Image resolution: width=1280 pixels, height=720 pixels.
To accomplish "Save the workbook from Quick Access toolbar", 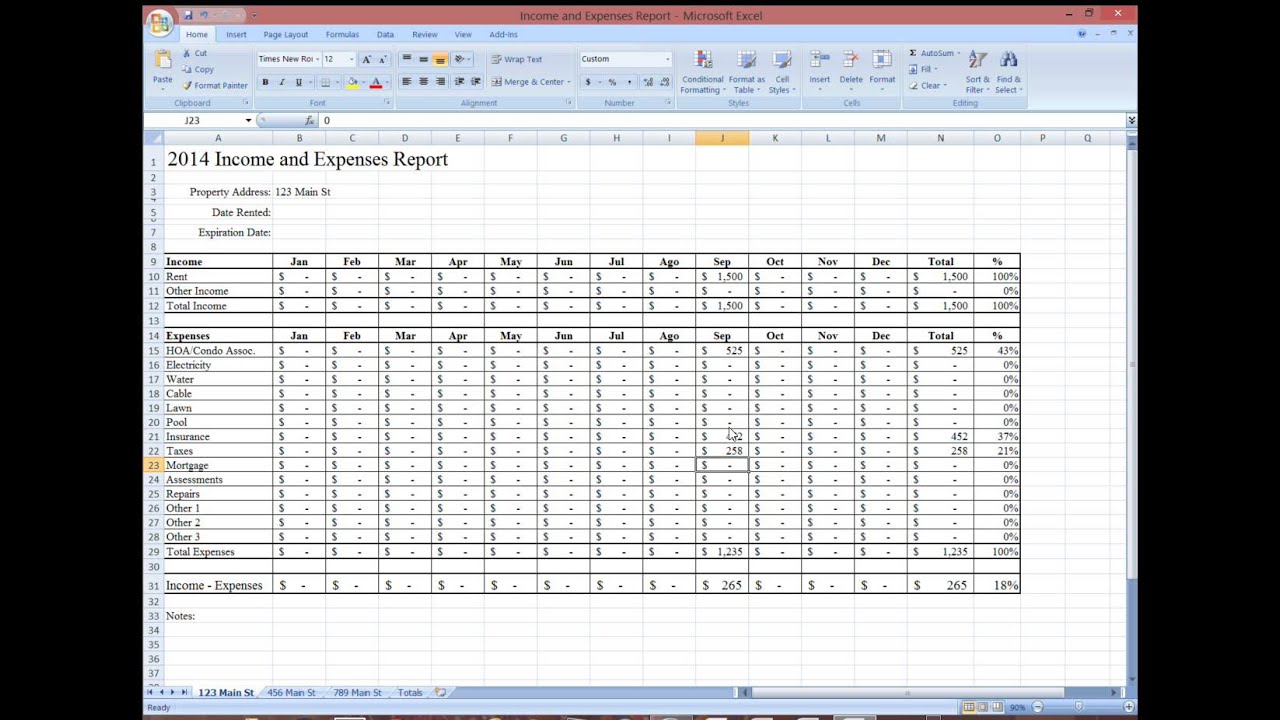I will tap(187, 15).
